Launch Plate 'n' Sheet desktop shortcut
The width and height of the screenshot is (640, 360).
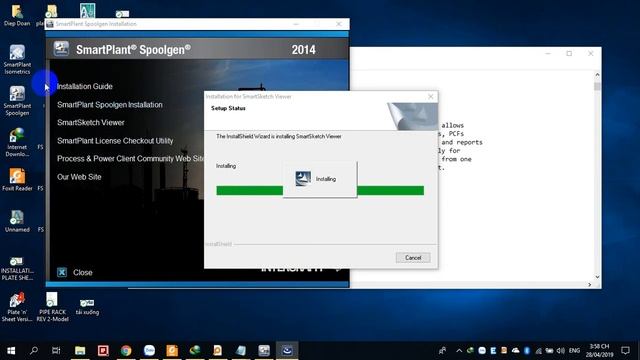point(17,307)
